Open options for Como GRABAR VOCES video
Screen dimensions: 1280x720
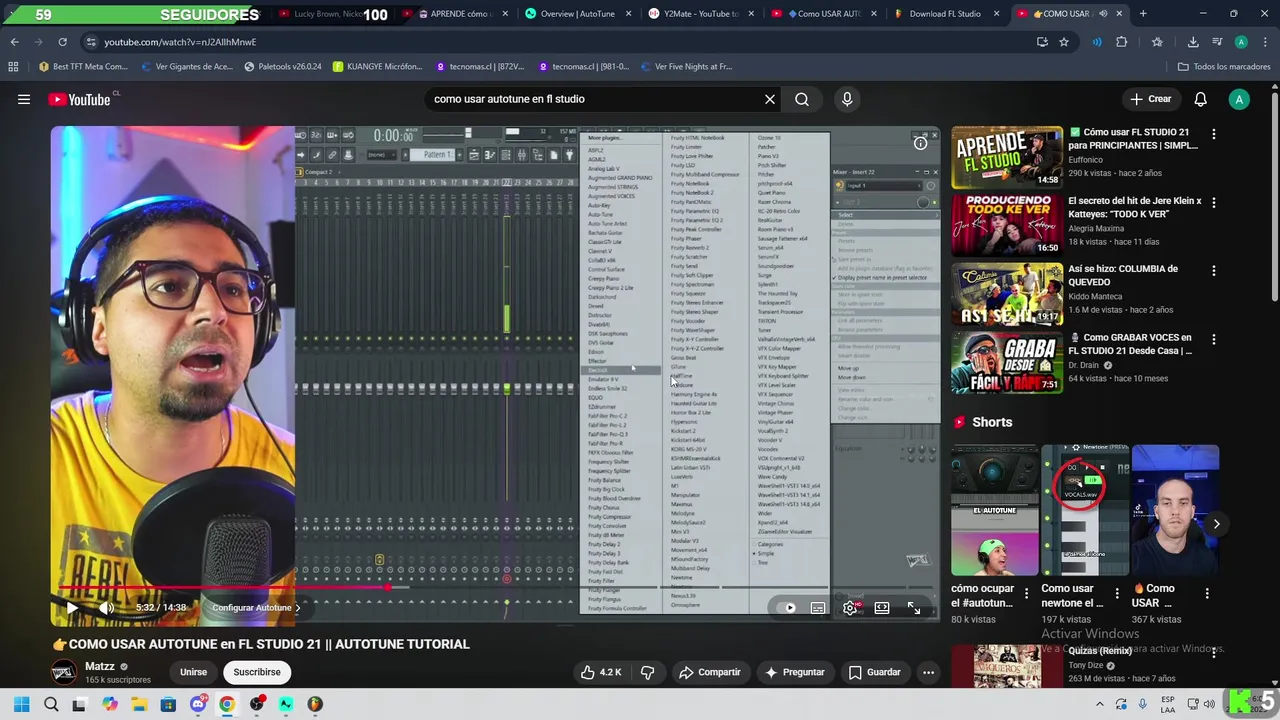point(1214,339)
